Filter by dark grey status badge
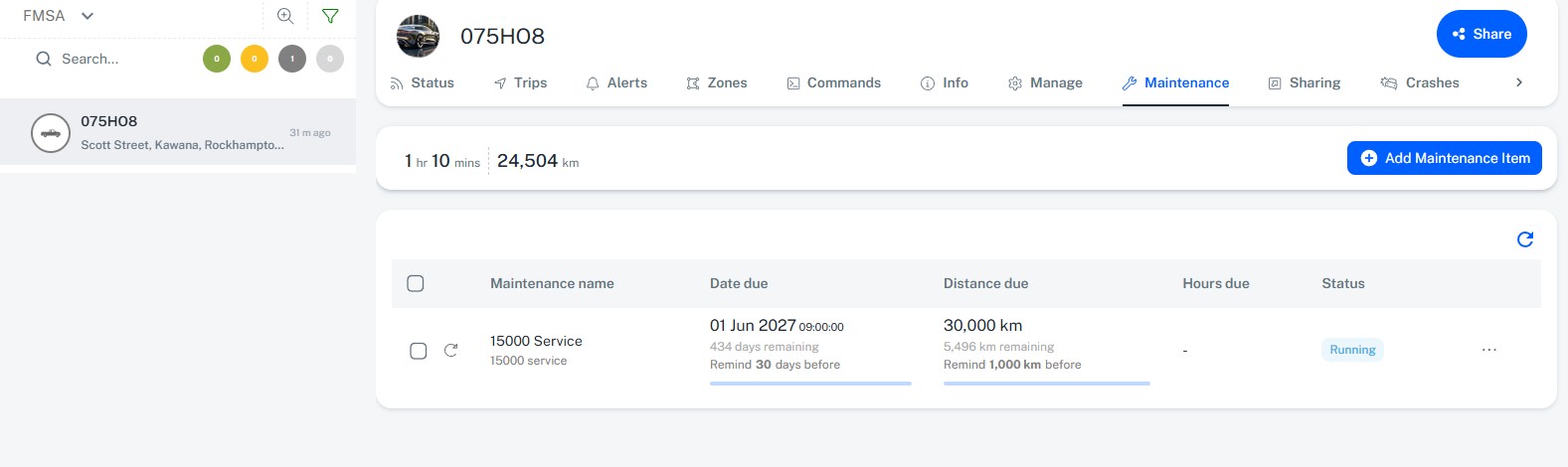The height and width of the screenshot is (467, 1568). pos(292,59)
